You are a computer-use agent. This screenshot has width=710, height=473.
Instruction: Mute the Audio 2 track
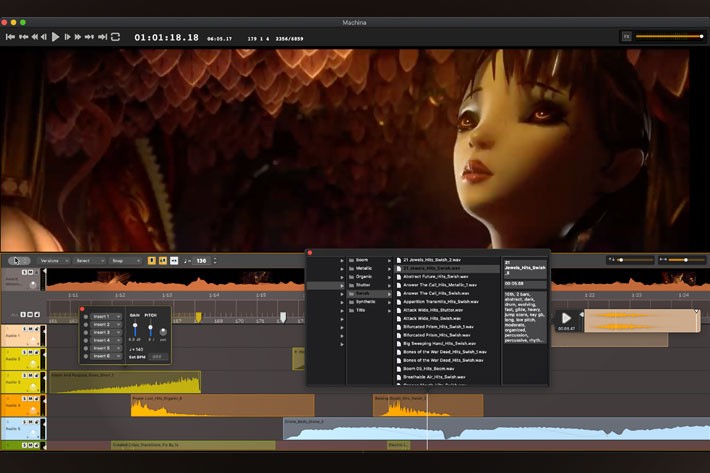[31, 352]
